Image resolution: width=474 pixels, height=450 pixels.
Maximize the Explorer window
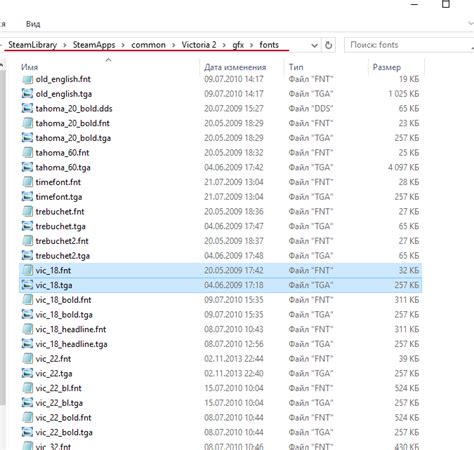pyautogui.click(x=446, y=4)
